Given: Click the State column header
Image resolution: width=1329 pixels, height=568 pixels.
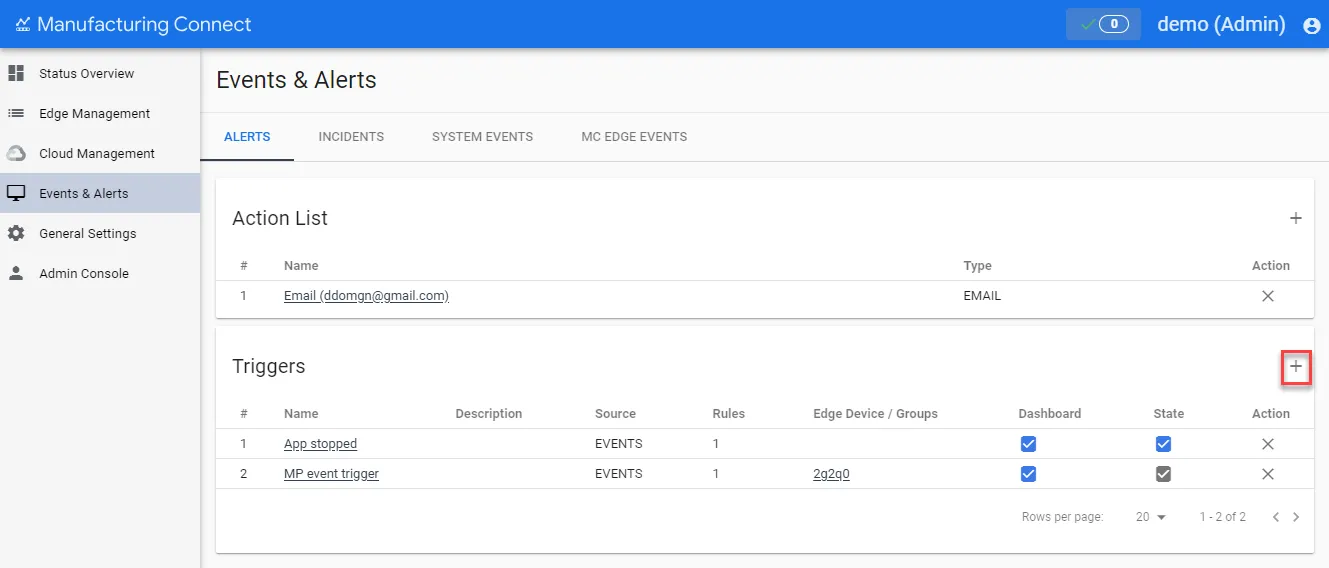Looking at the screenshot, I should [1168, 414].
